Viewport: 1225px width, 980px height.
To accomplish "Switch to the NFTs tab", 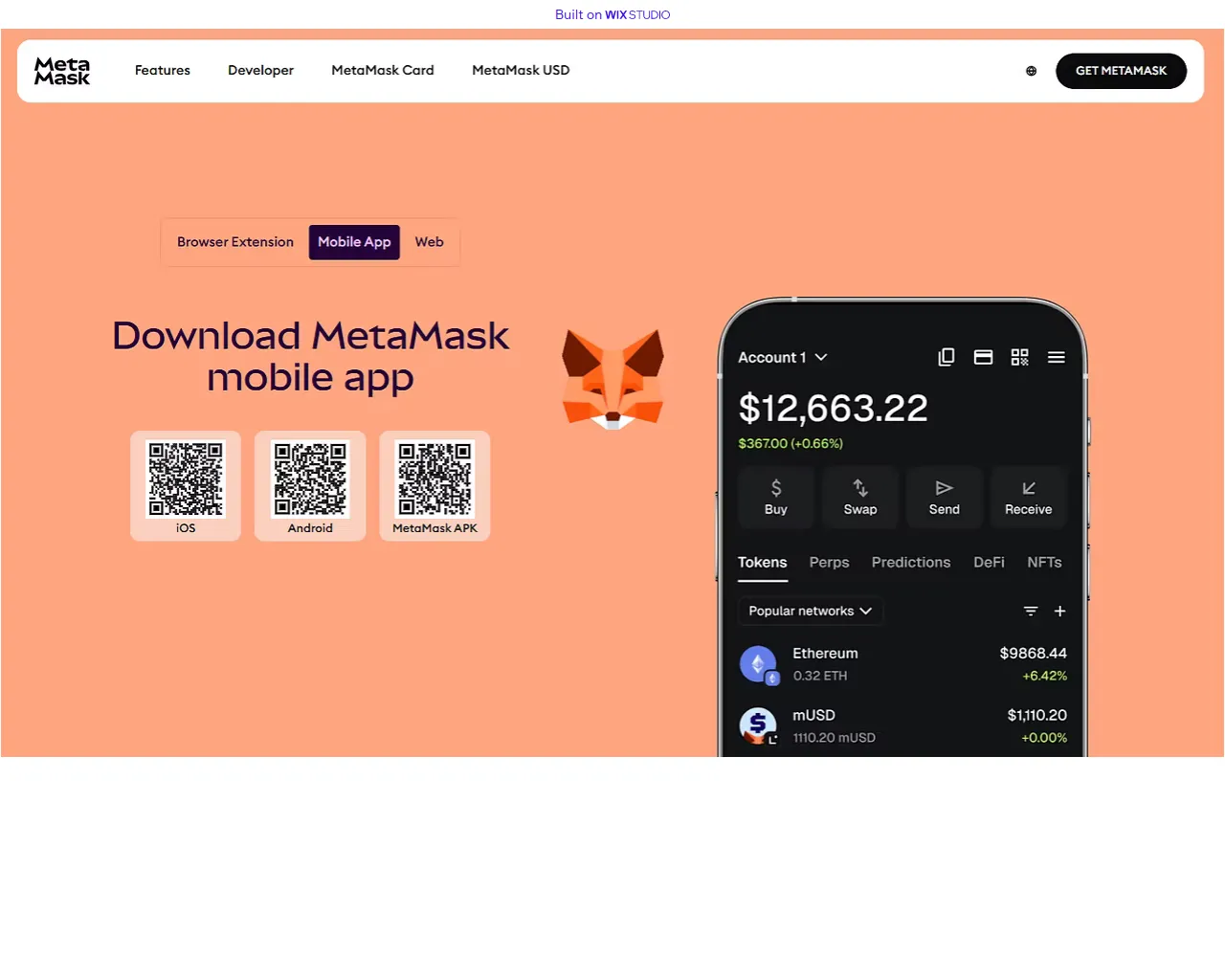I will (x=1044, y=563).
